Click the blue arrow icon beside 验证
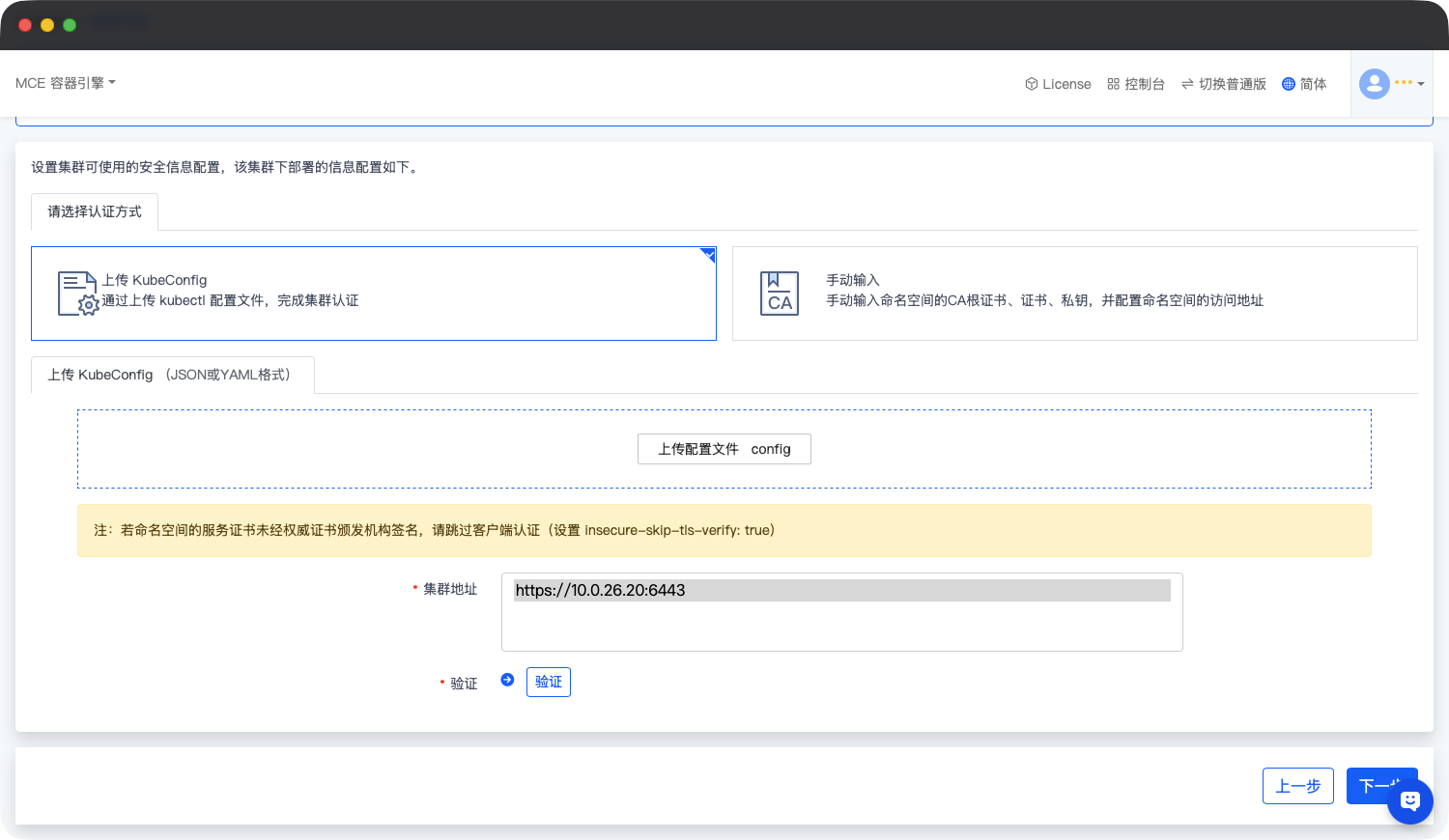 [x=507, y=680]
